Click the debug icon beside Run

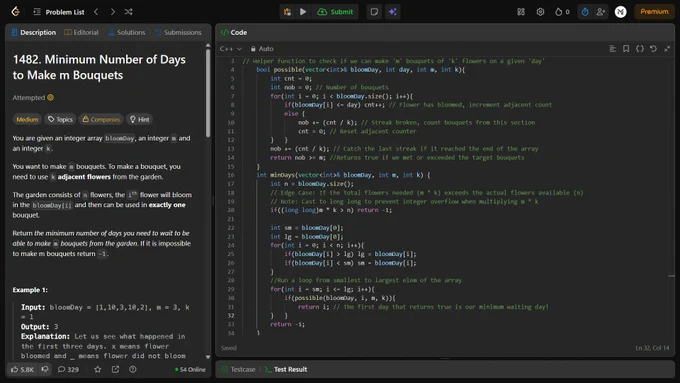click(287, 12)
